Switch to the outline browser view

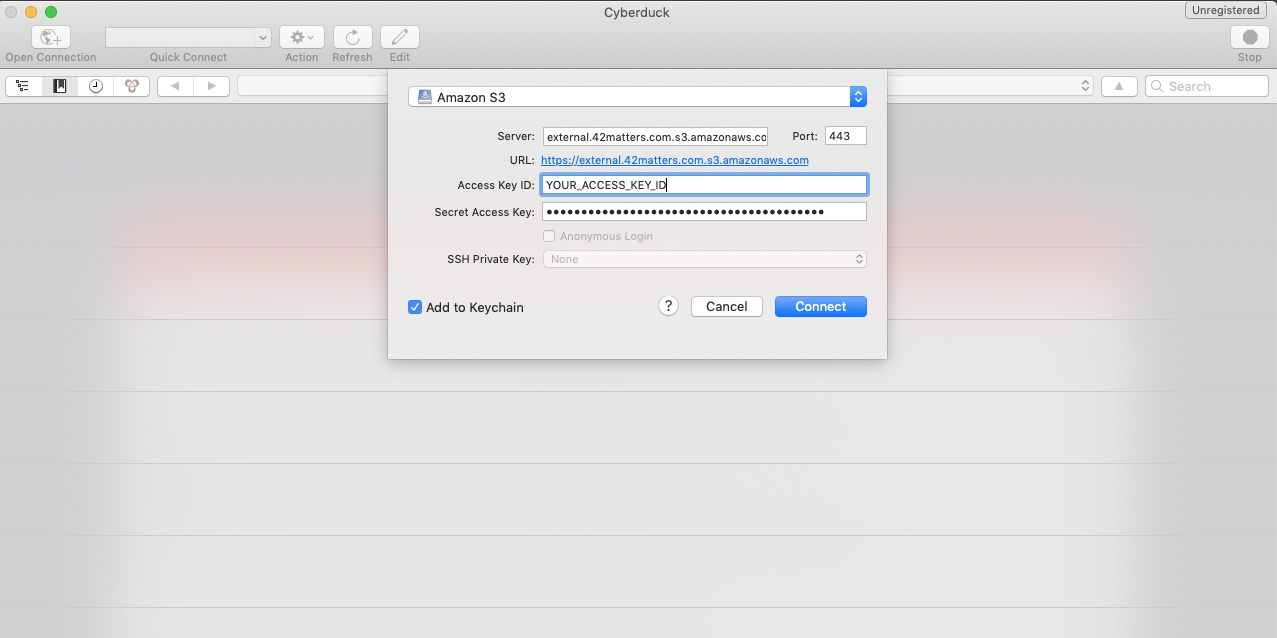(x=24, y=86)
